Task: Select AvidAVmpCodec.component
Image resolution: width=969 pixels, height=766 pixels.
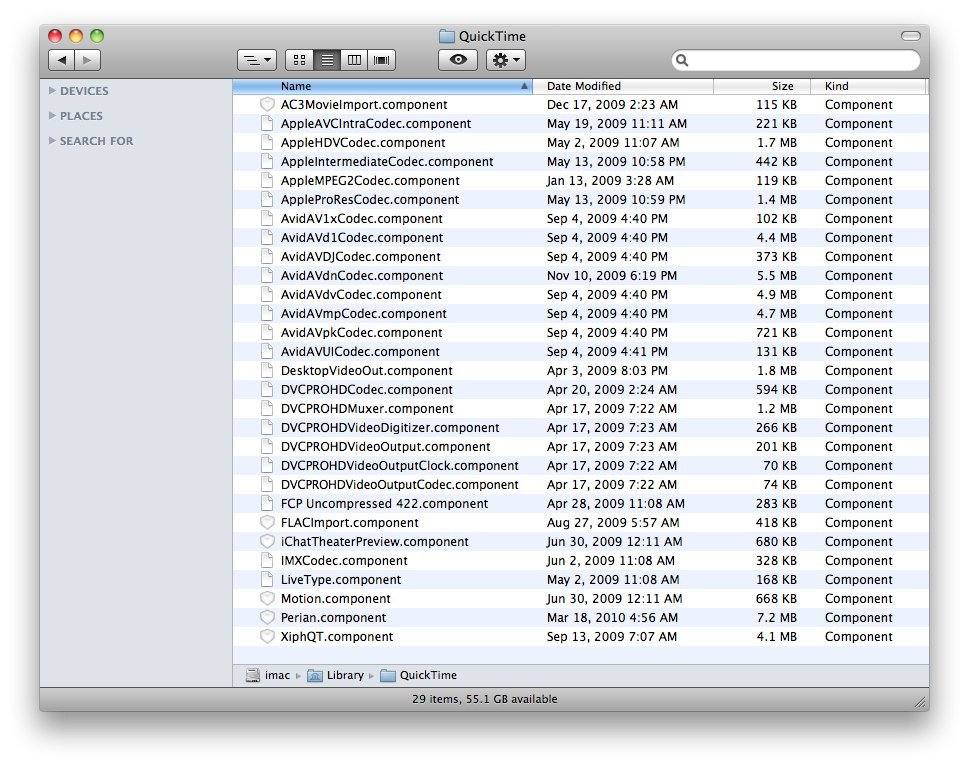Action: [580, 314]
